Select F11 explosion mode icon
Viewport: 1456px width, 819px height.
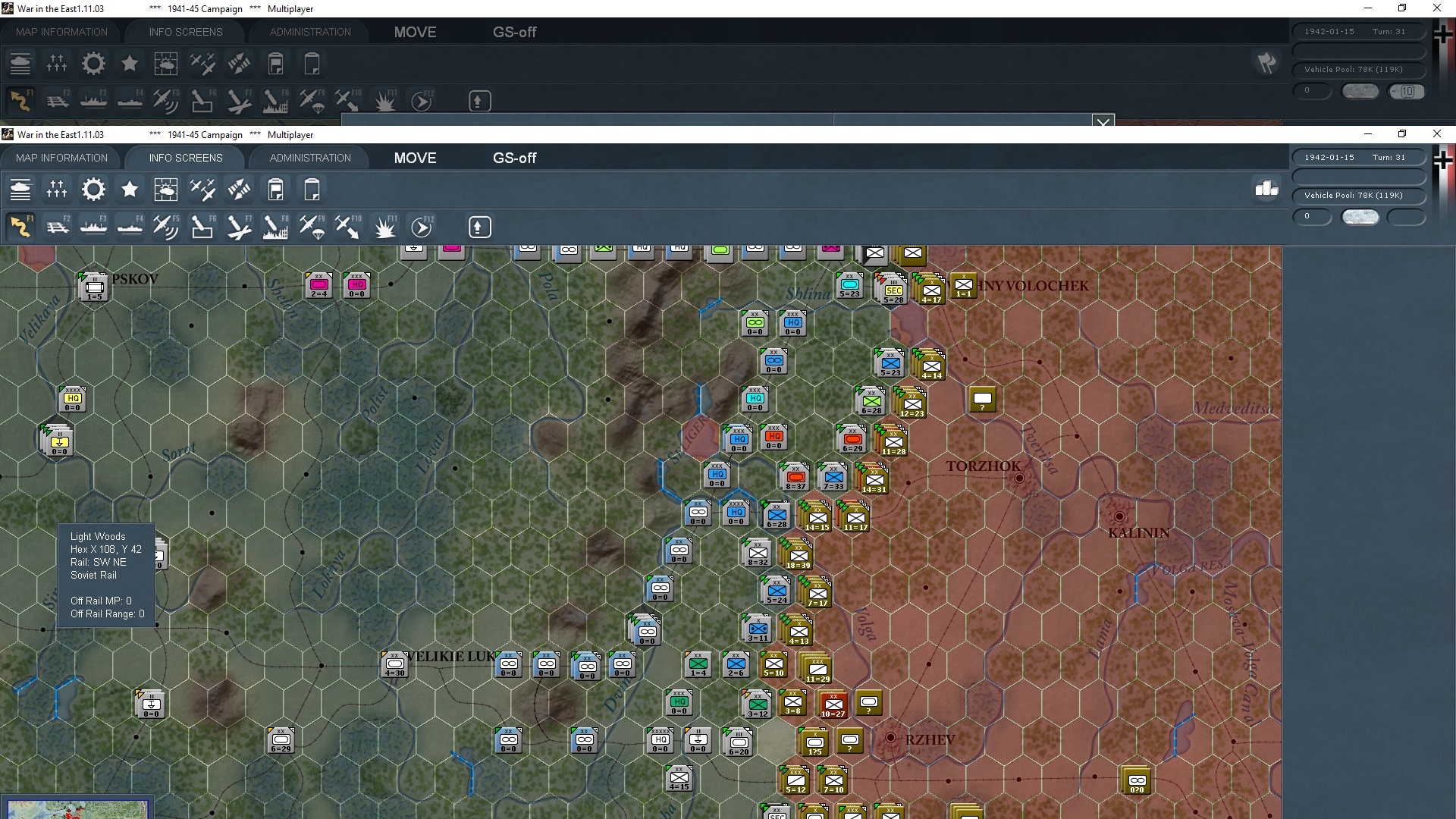pos(384,227)
